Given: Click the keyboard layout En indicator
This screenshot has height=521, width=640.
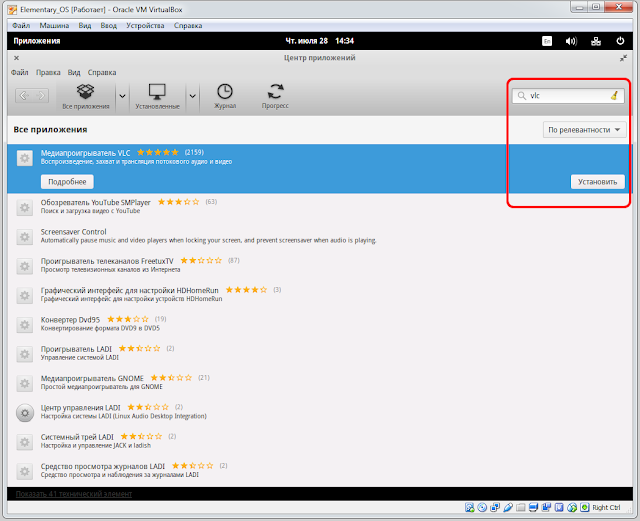Looking at the screenshot, I should 547,41.
